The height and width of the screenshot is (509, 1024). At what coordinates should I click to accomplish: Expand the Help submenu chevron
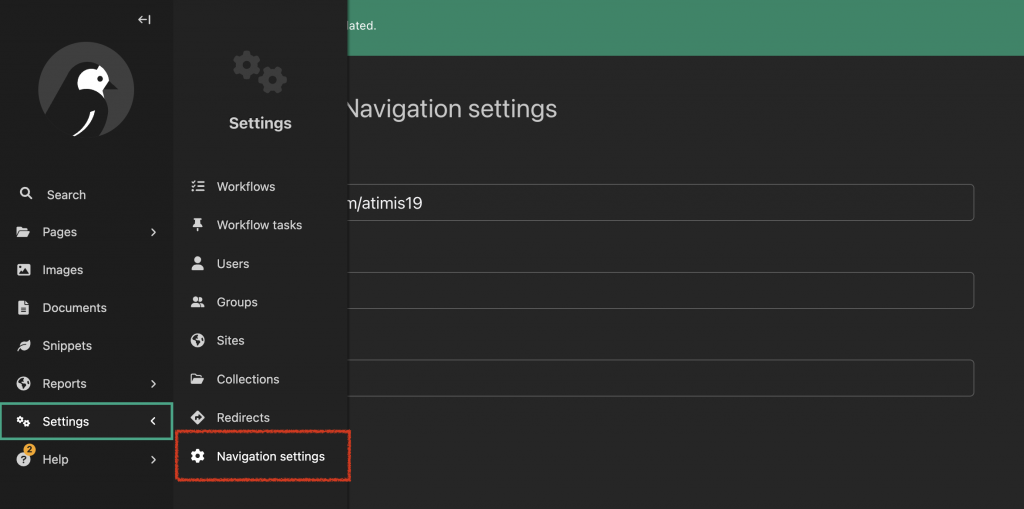pos(153,460)
